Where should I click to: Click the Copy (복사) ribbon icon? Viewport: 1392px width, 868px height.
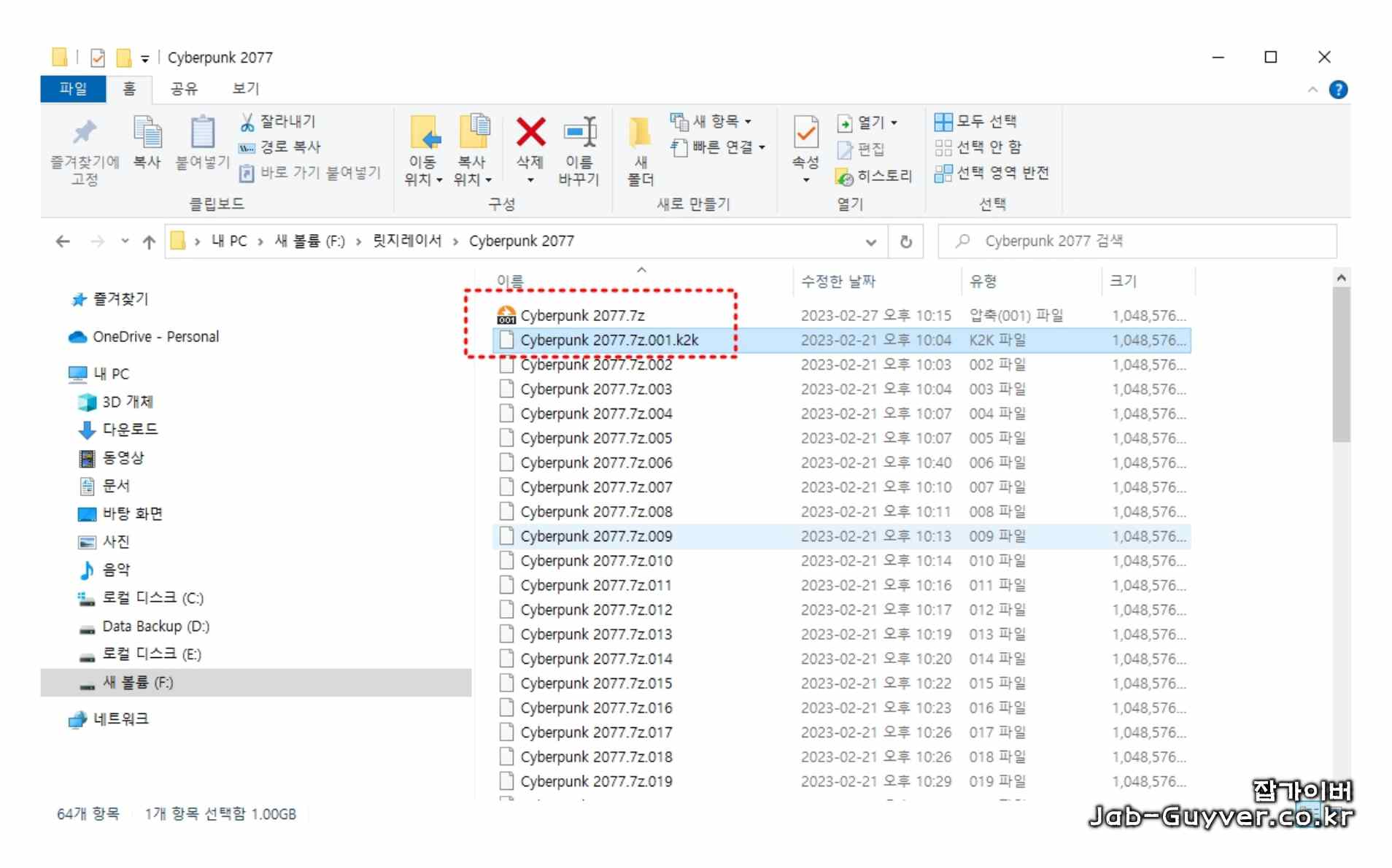pyautogui.click(x=147, y=133)
